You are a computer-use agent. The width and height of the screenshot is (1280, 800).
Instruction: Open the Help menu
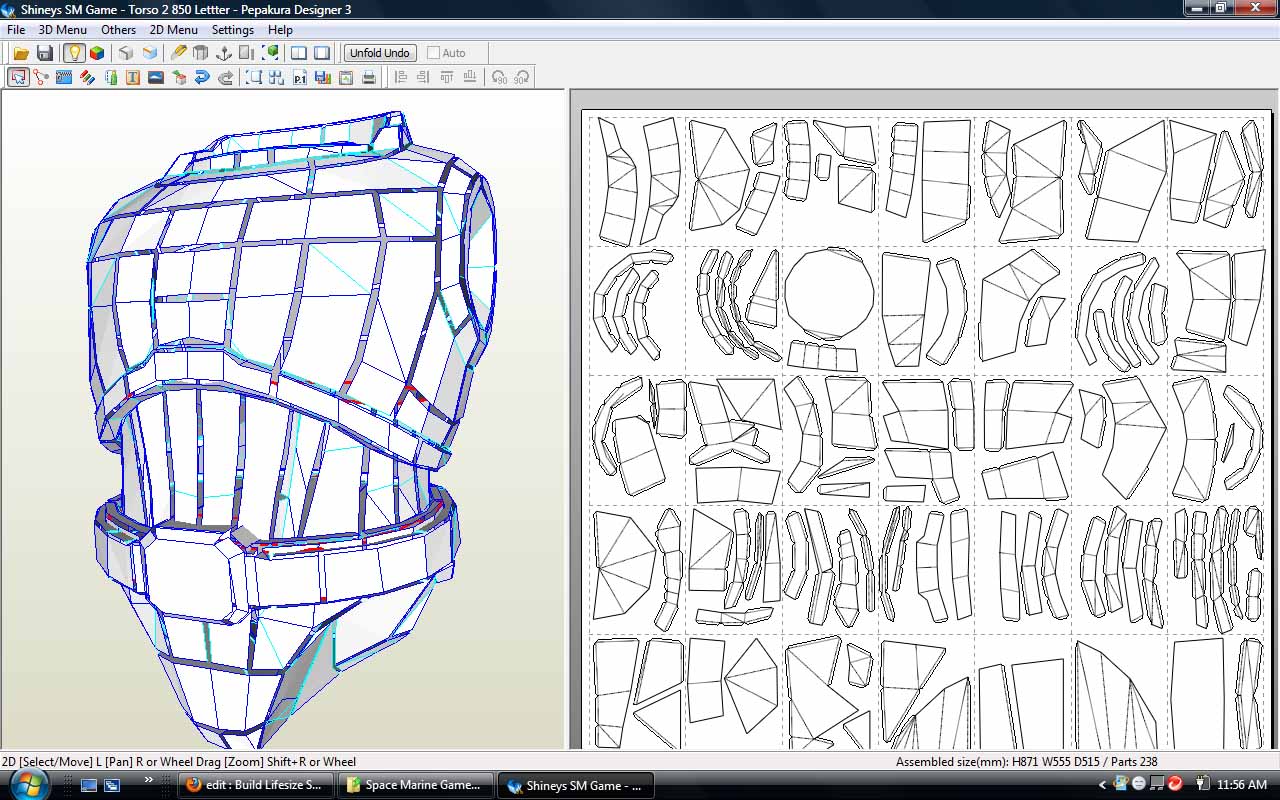[x=280, y=29]
